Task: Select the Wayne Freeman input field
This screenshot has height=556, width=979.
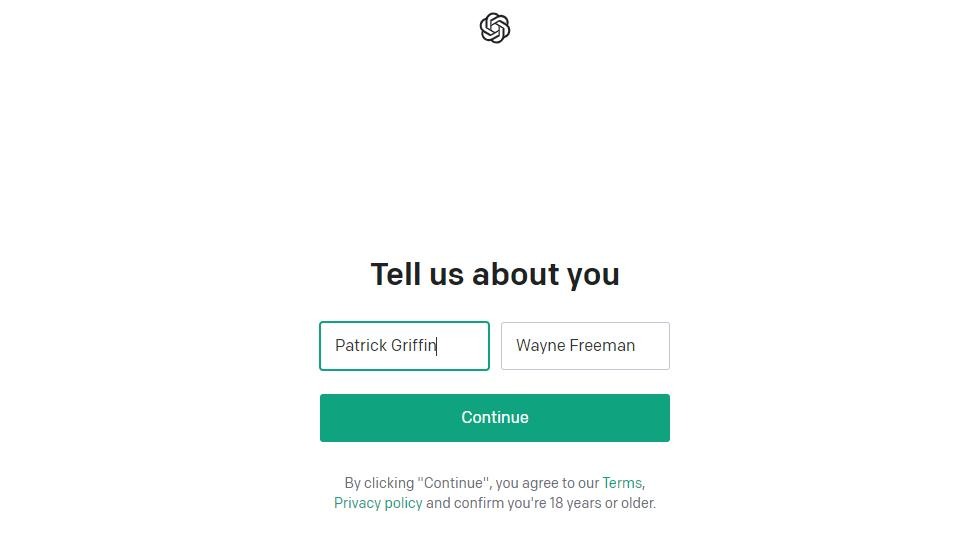Action: (x=585, y=346)
